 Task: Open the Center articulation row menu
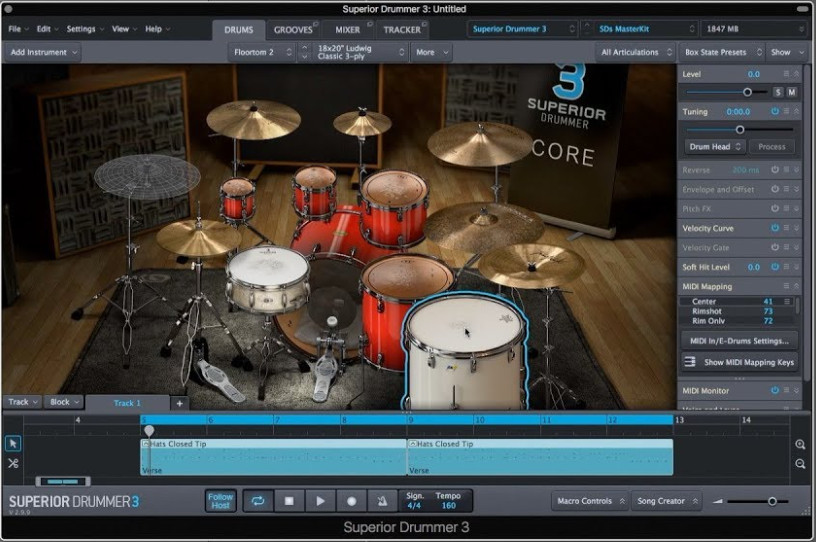point(787,301)
